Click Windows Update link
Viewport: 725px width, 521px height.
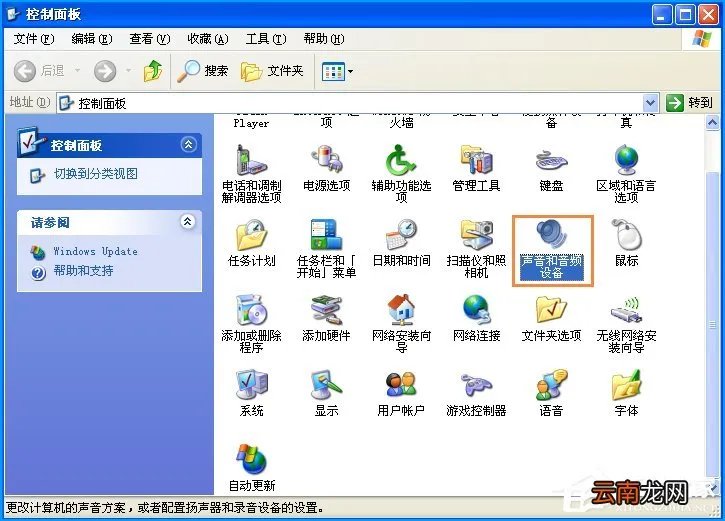(x=95, y=251)
